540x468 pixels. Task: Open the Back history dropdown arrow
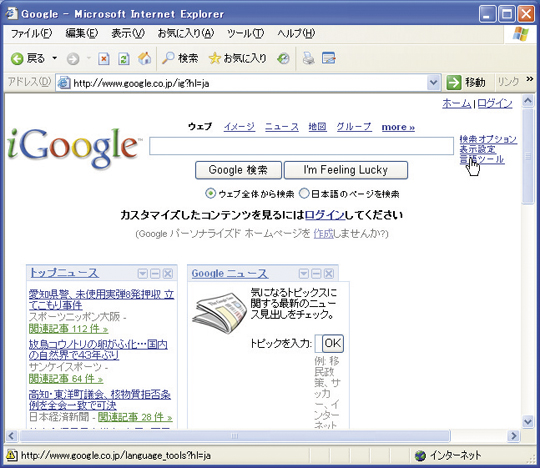pos(55,58)
